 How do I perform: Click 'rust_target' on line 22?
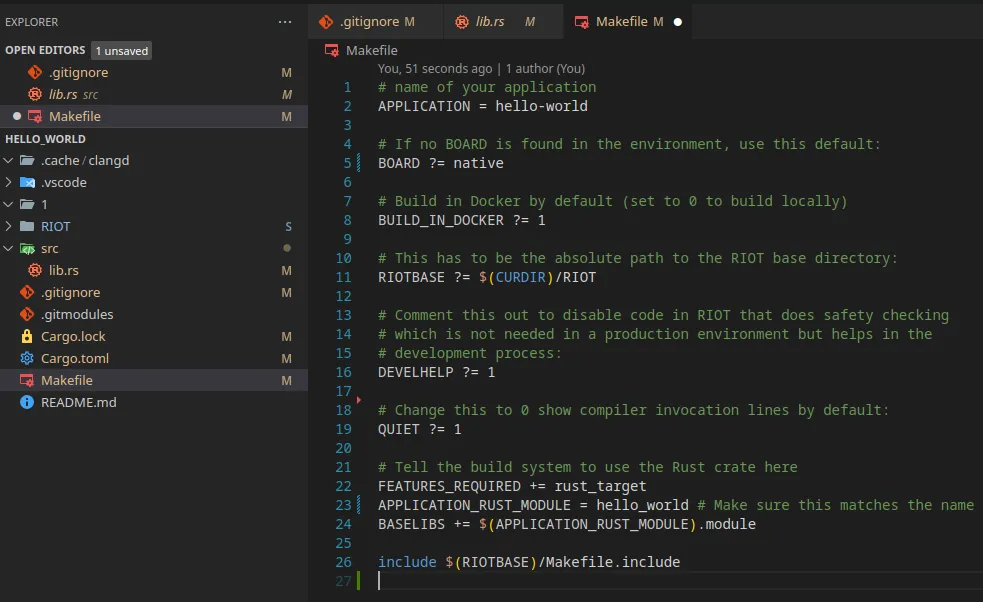(x=600, y=486)
